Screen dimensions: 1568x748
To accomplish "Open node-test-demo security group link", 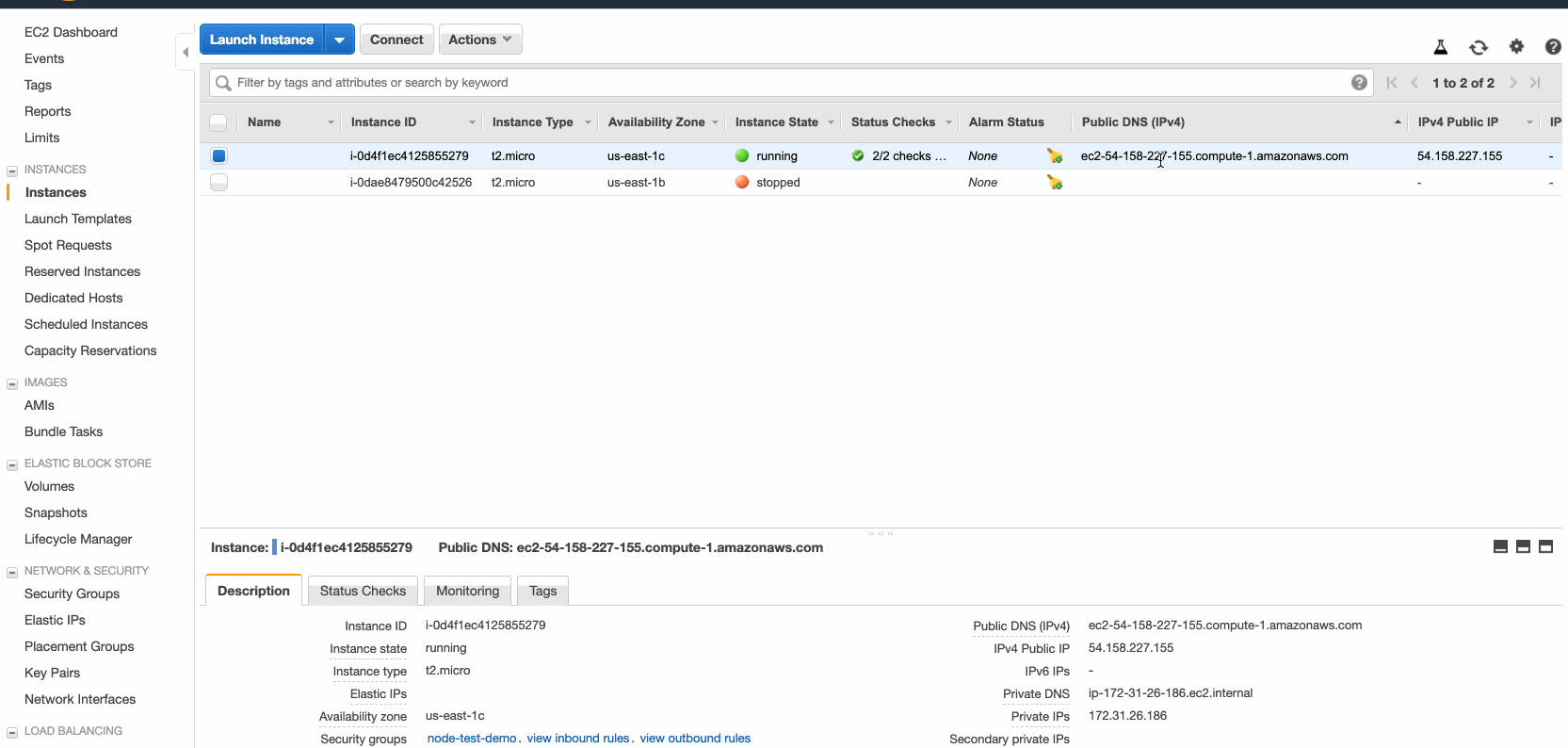I will click(x=472, y=739).
